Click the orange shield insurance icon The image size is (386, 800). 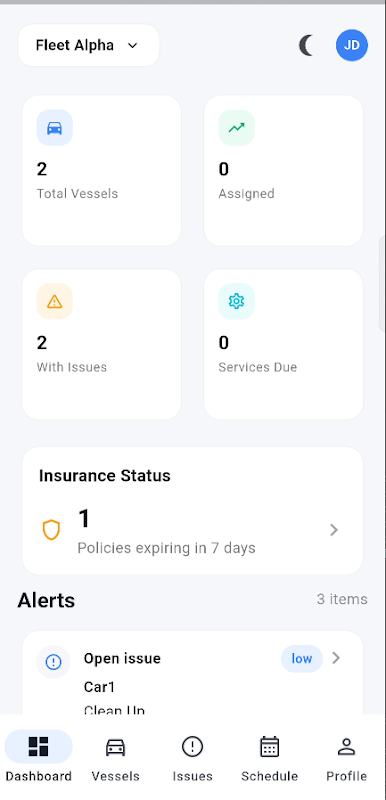[x=51, y=530]
